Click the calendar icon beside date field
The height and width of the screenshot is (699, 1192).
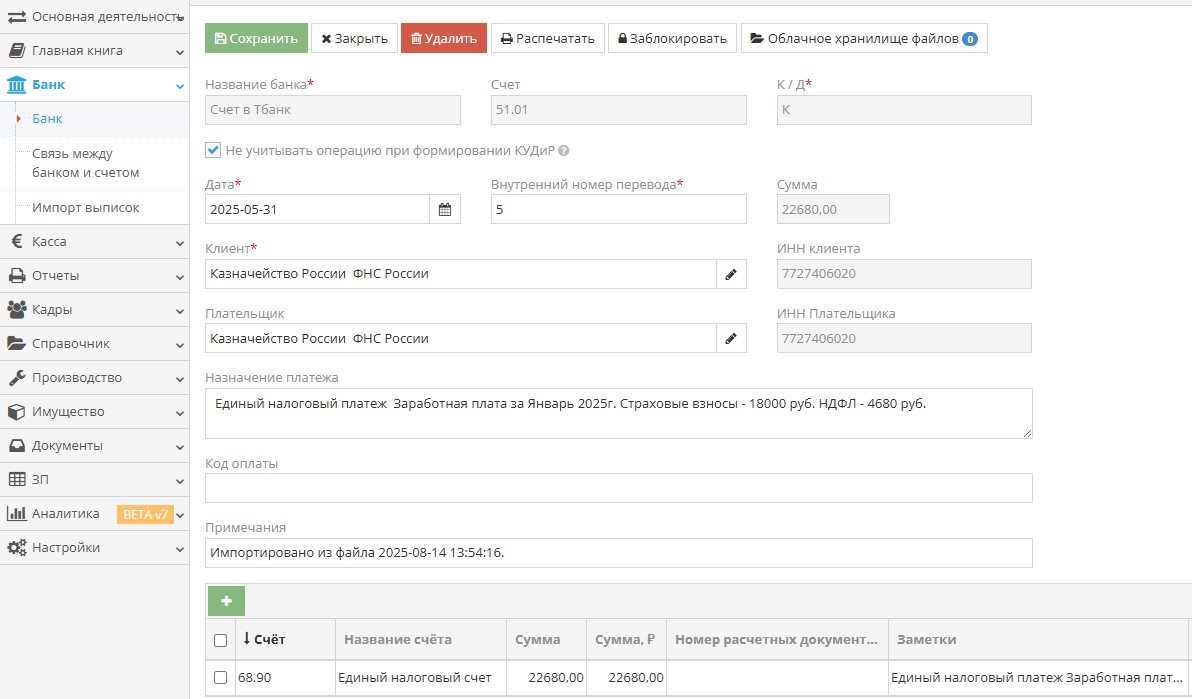[445, 209]
